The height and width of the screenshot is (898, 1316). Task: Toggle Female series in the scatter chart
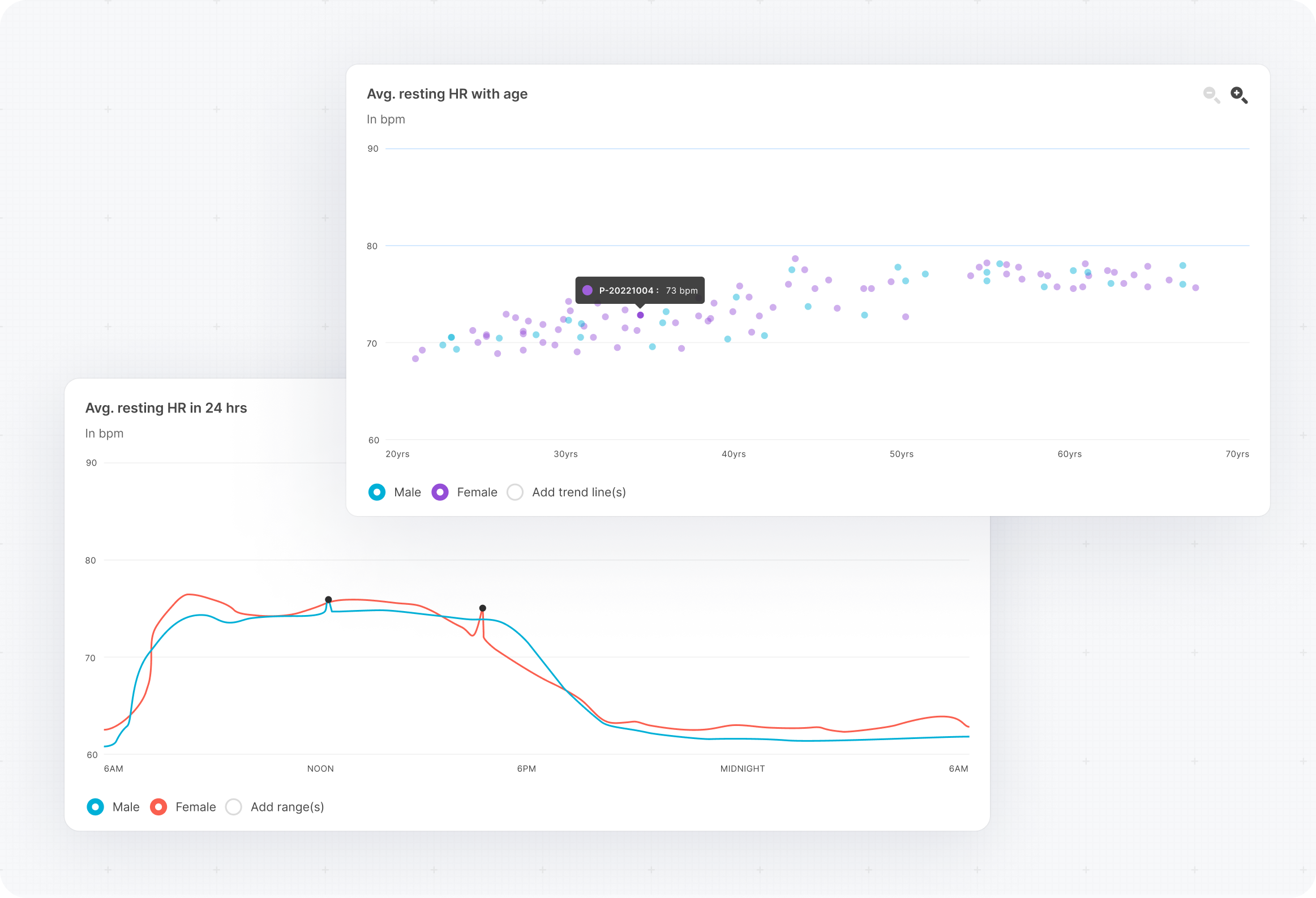(x=440, y=492)
